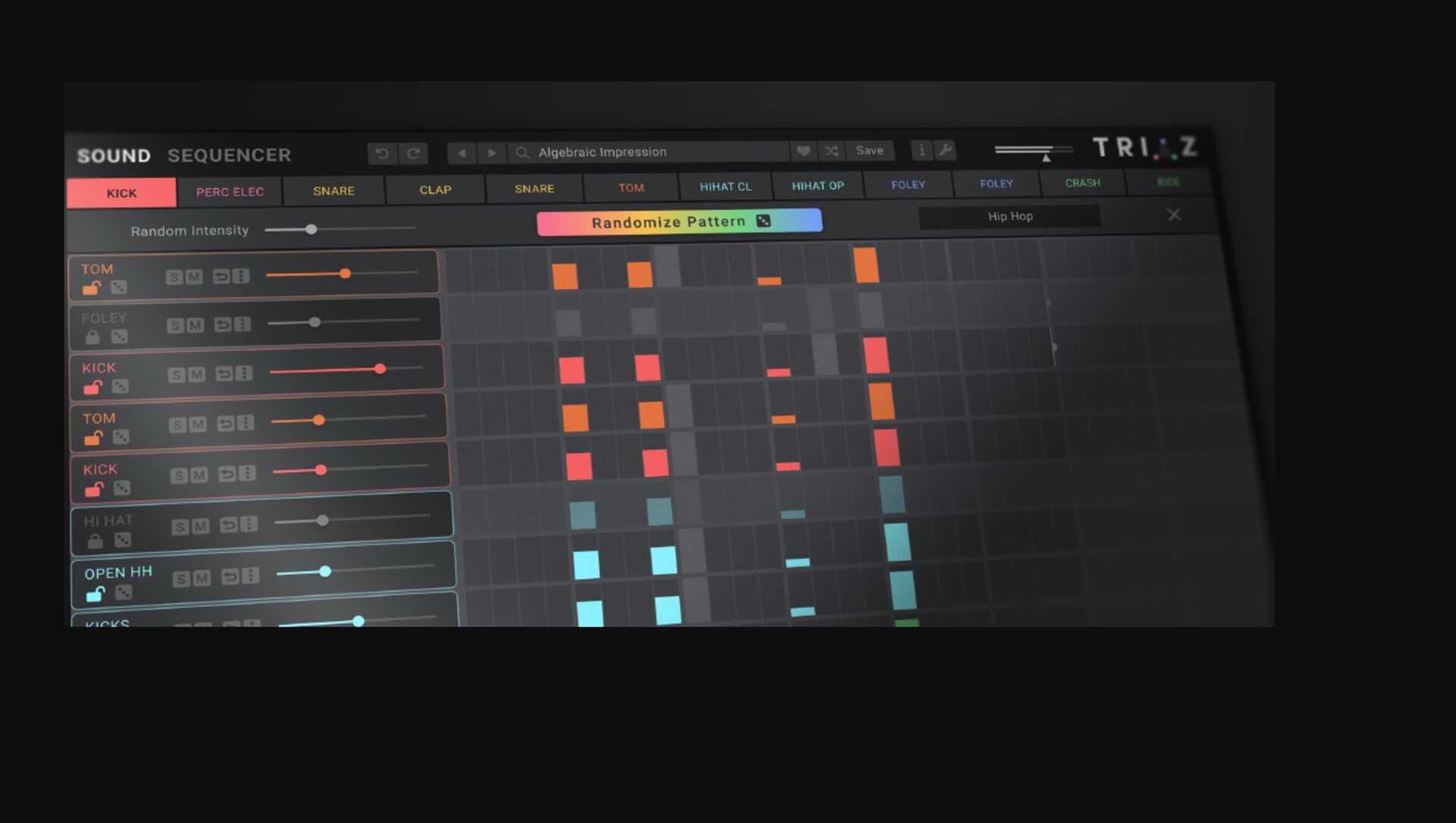Open three-dot menu on OPEN HH row
The image size is (1456, 823).
[x=251, y=576]
